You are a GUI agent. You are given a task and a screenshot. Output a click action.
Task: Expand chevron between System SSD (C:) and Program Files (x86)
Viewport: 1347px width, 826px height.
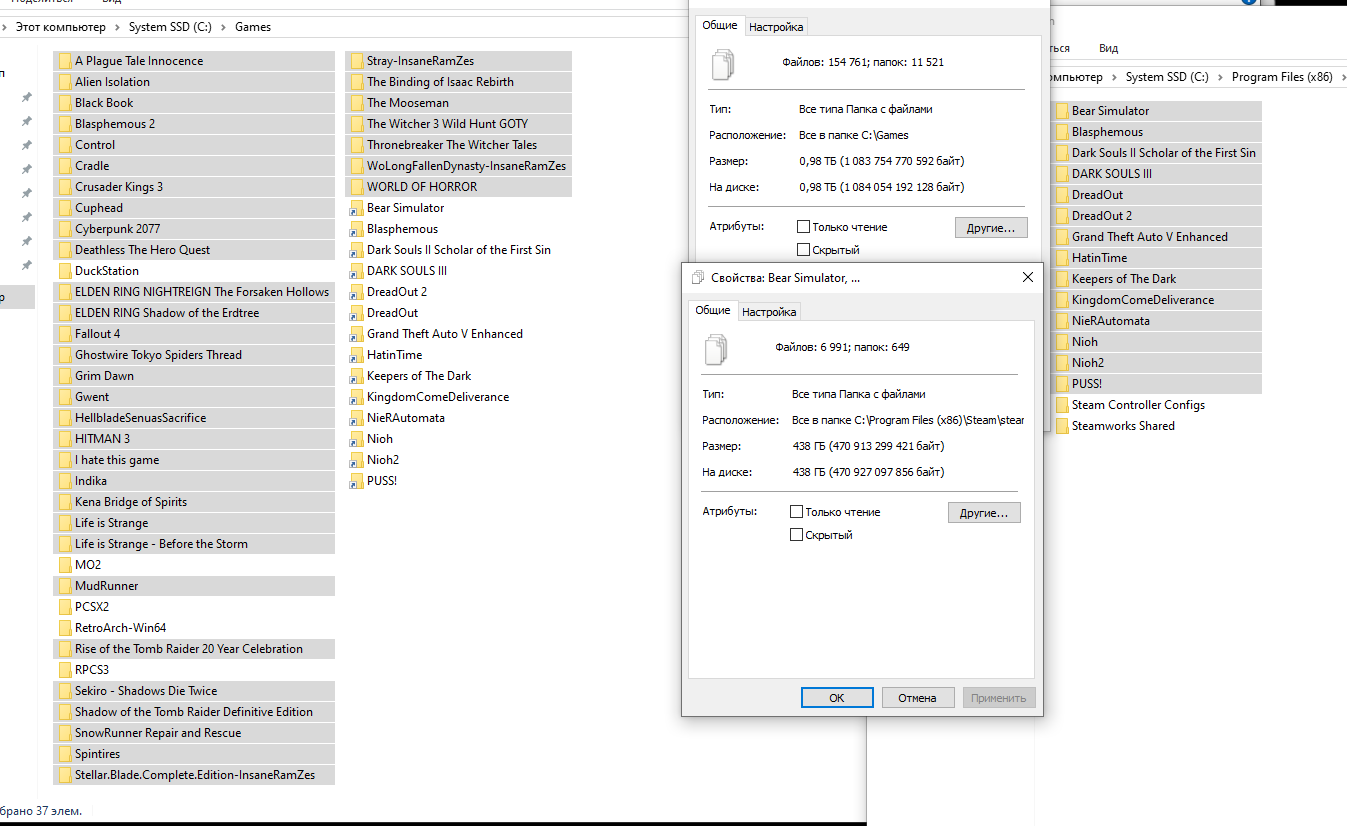pyautogui.click(x=1221, y=77)
